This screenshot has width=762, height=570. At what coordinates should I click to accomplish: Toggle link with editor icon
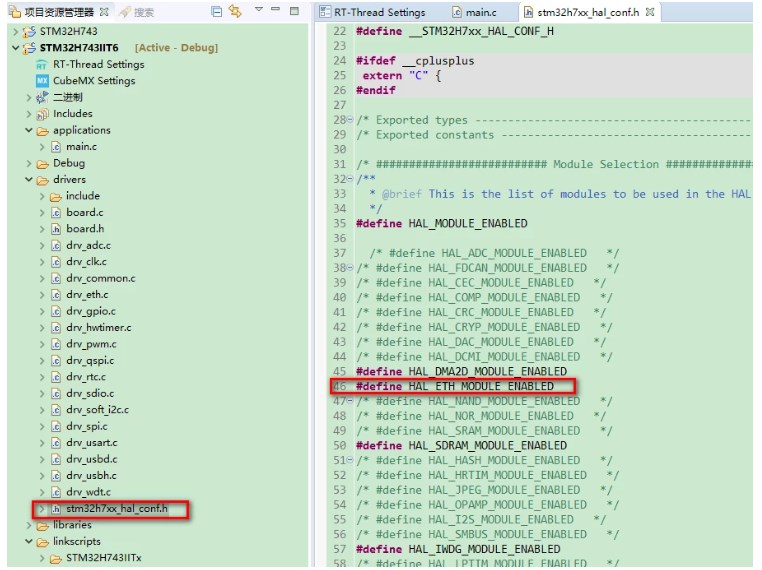tap(235, 11)
